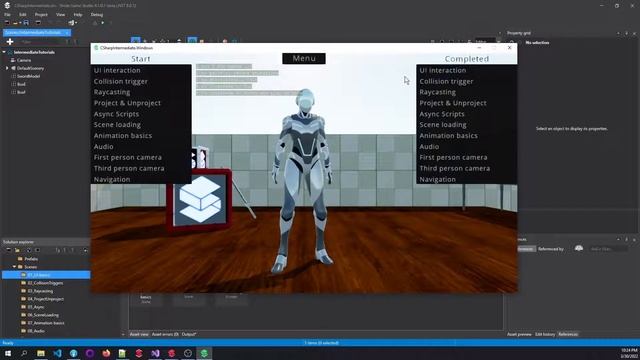Select the 07_Animation basics folder
This screenshot has width=640, height=360.
click(46, 323)
